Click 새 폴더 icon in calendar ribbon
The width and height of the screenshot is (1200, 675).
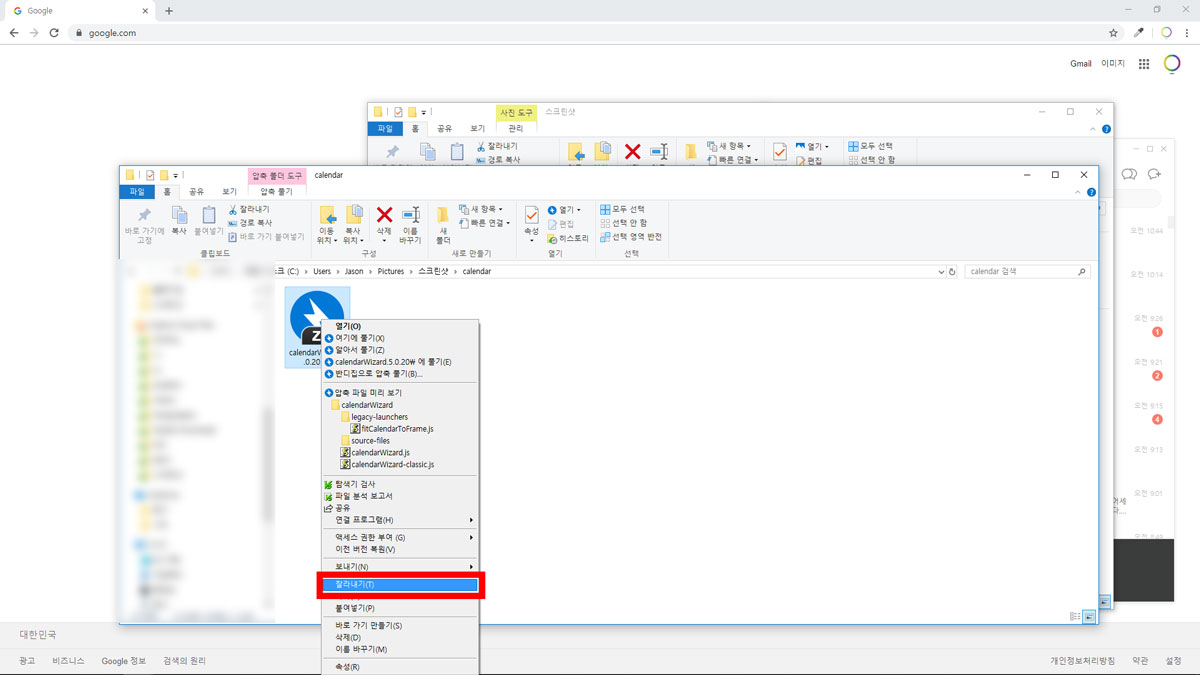(443, 225)
